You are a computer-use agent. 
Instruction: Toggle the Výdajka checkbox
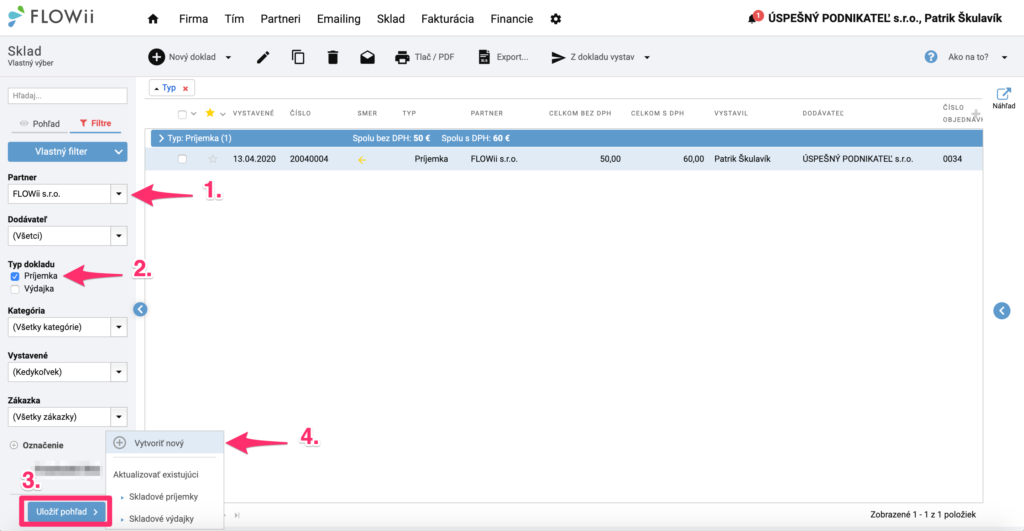[x=15, y=289]
